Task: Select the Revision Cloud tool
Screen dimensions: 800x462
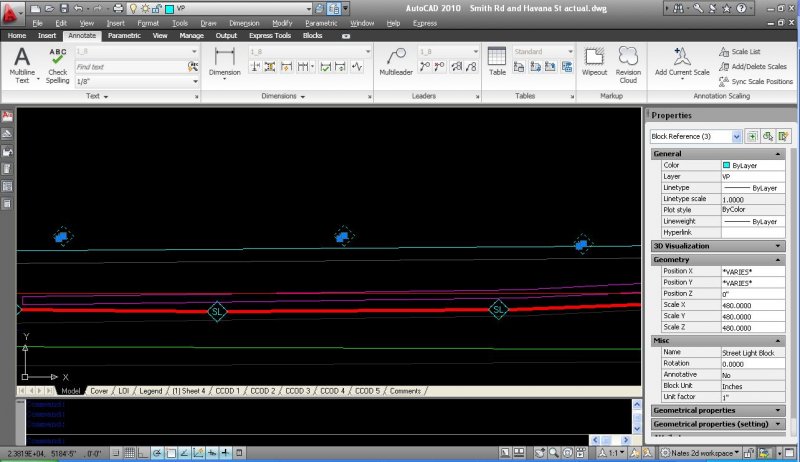Action: (x=628, y=65)
